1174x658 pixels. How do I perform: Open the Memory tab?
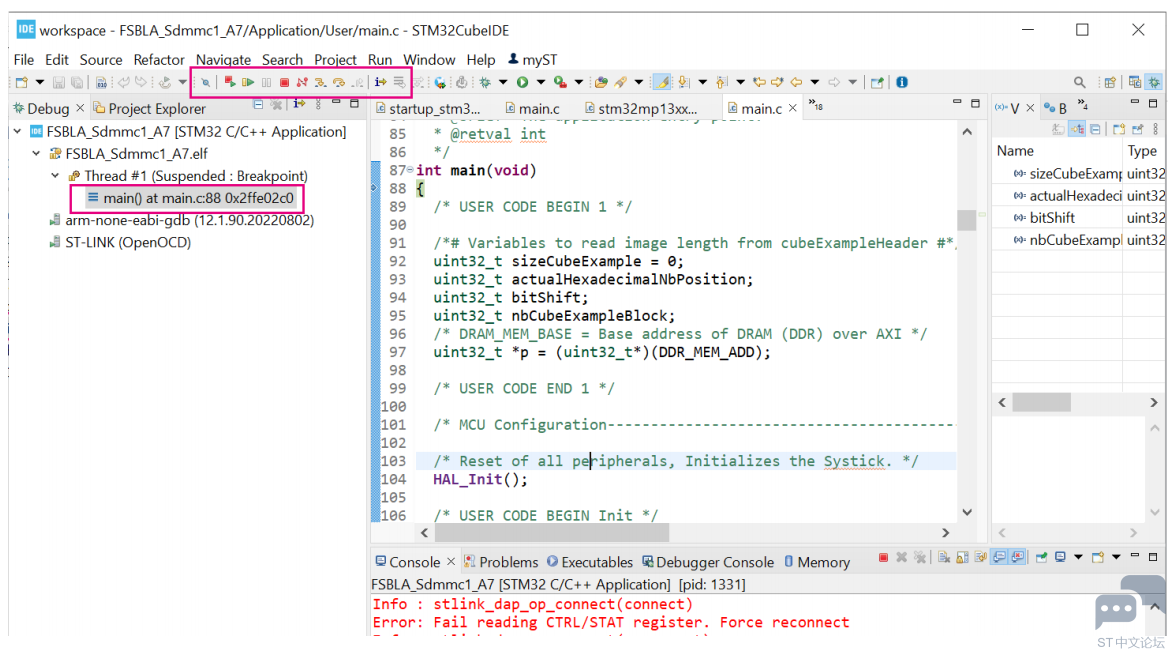point(817,562)
